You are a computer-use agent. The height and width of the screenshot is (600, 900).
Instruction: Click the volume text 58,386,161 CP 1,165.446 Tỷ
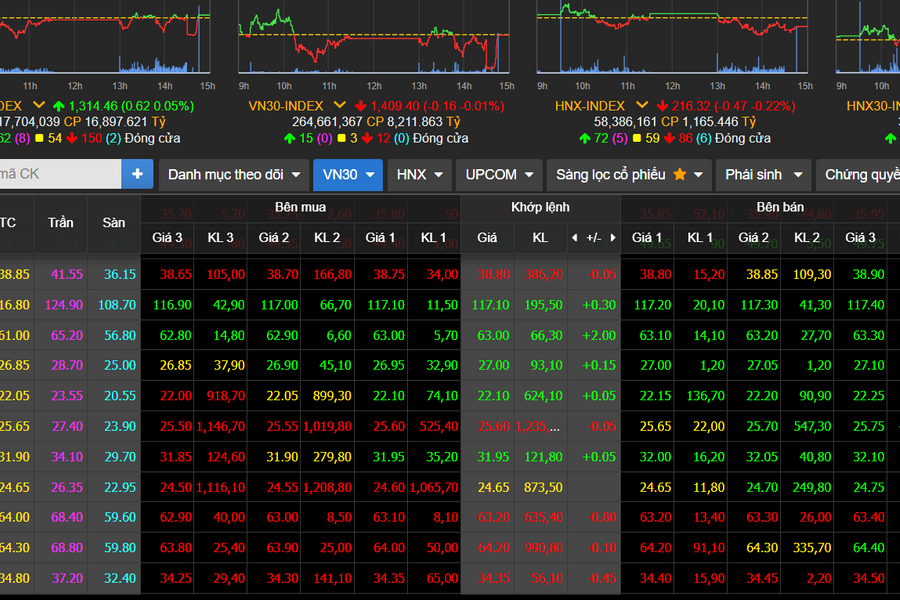click(x=674, y=122)
